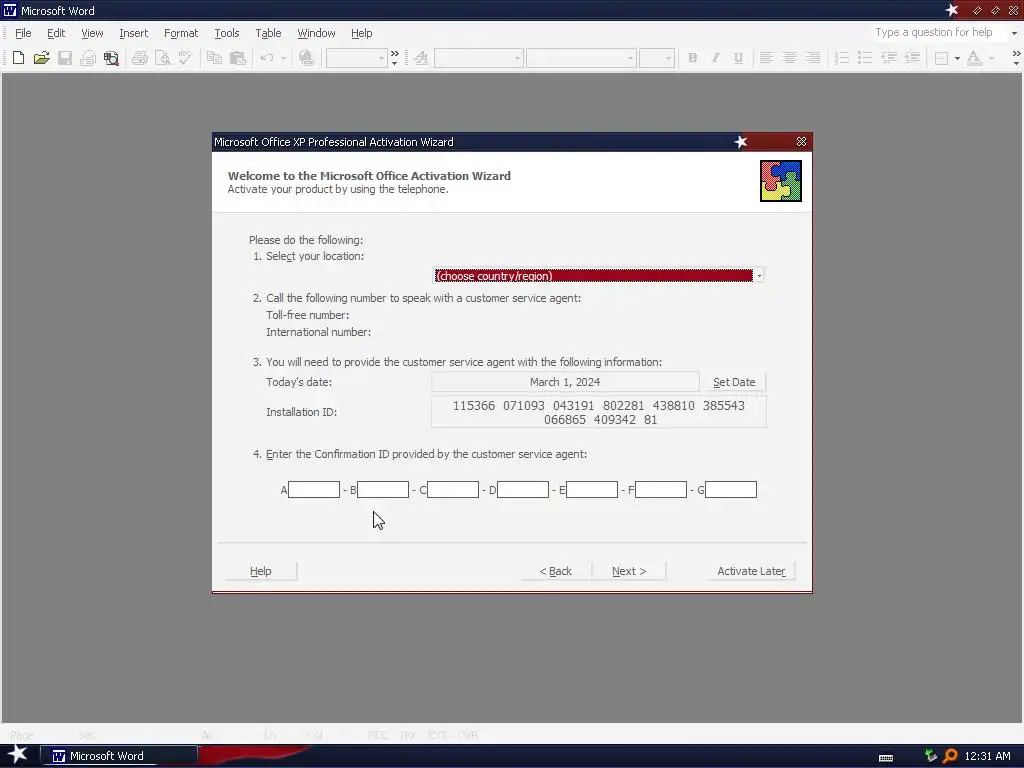Toggle the Center alignment button
Screen dimensions: 1024x768
coord(790,58)
